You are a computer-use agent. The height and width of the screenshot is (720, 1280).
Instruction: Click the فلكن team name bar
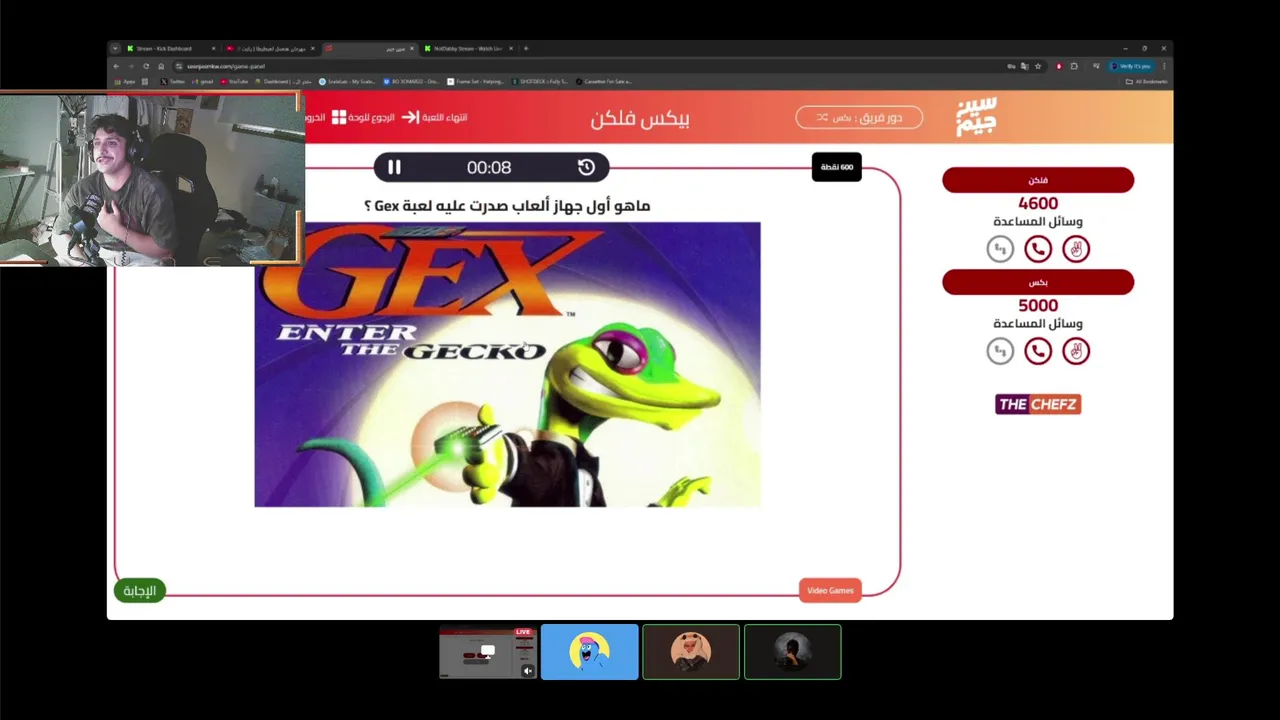pos(1038,180)
